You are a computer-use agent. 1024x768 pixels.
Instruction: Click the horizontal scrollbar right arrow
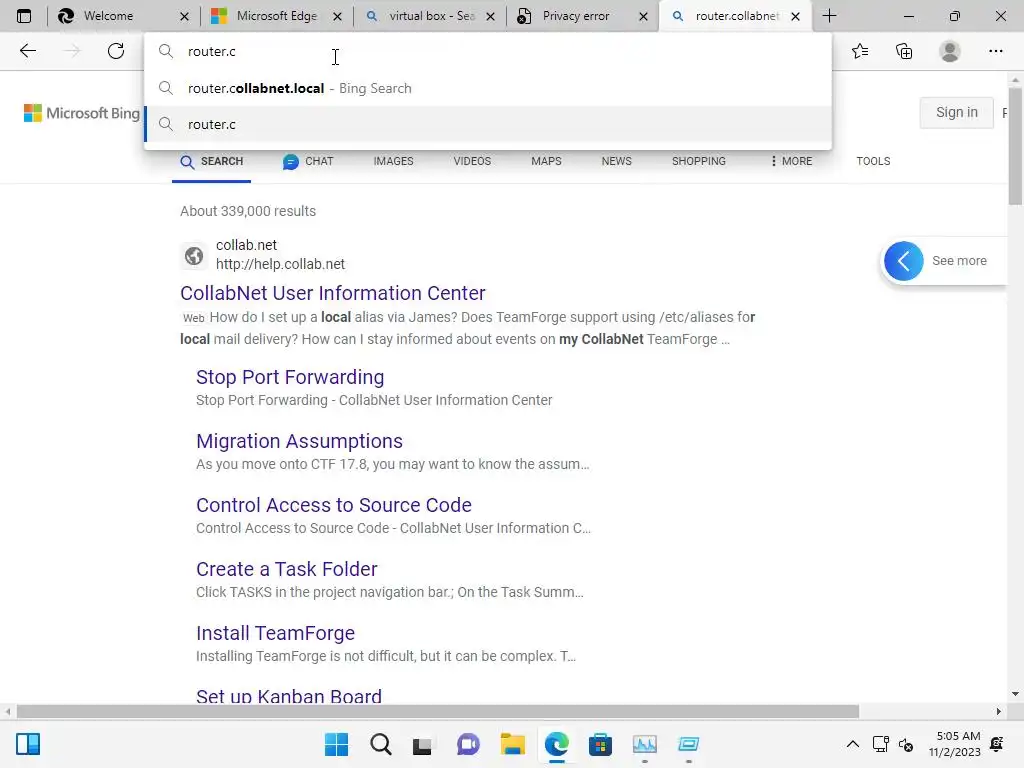[999, 711]
